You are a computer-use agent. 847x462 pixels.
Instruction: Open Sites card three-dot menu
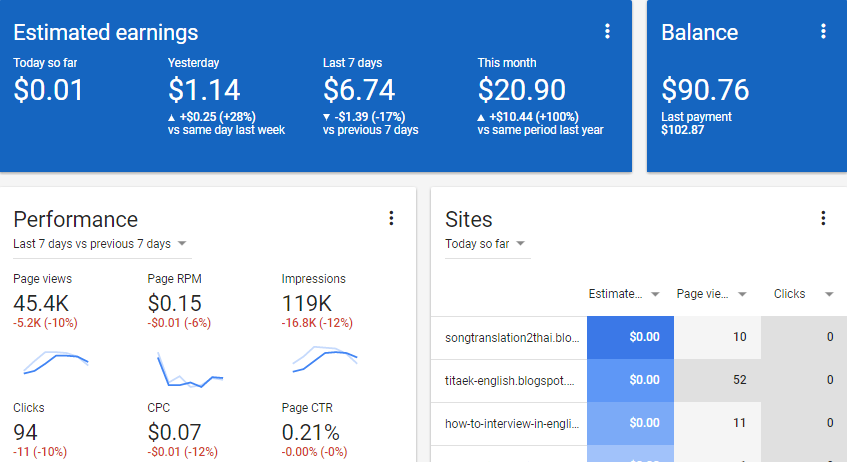[x=823, y=218]
